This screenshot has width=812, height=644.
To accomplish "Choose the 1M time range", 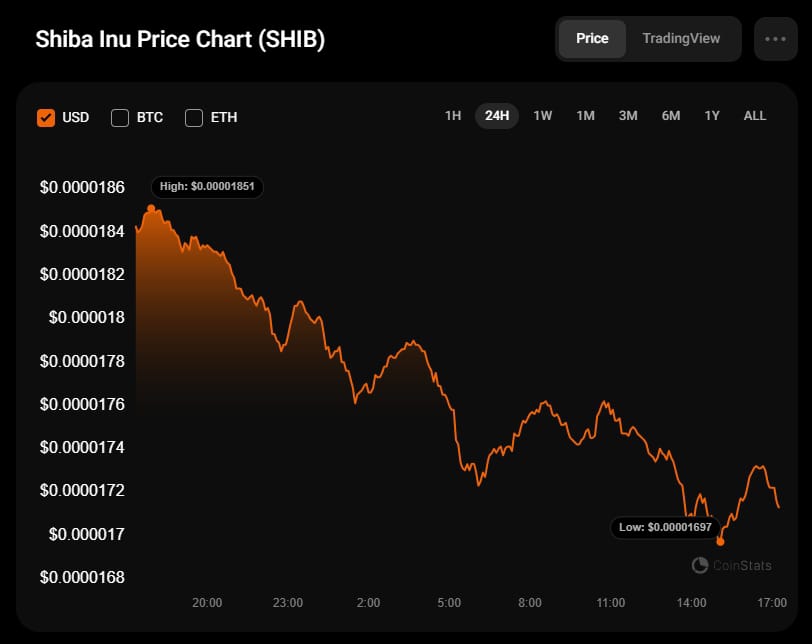I will [x=585, y=116].
